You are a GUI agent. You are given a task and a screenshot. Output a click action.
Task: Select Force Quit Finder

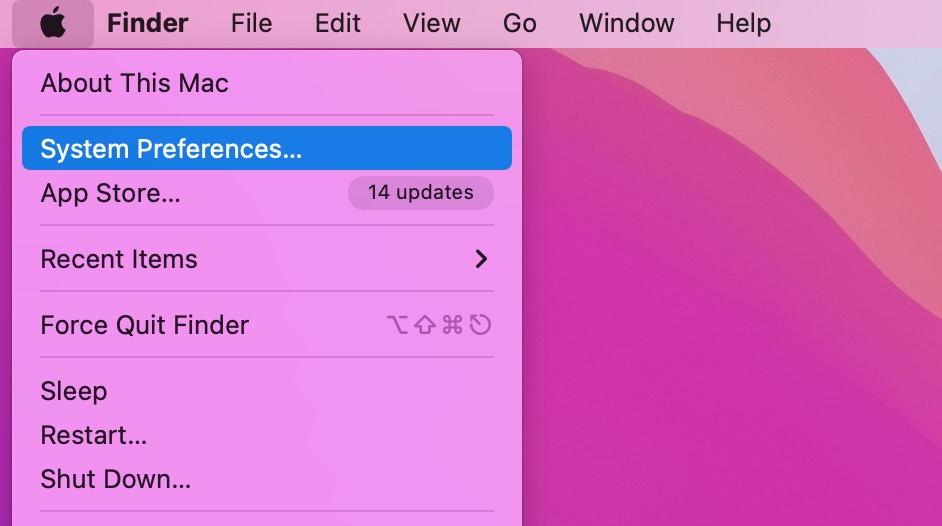pos(267,325)
